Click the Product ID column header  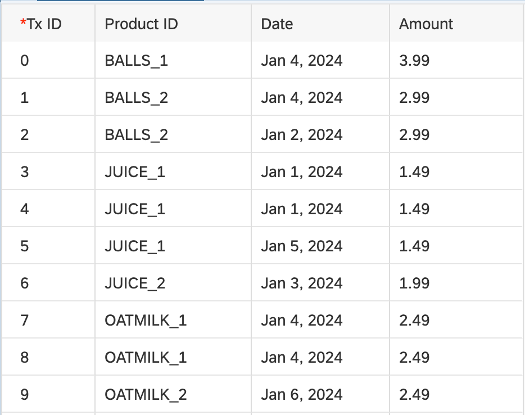173,23
